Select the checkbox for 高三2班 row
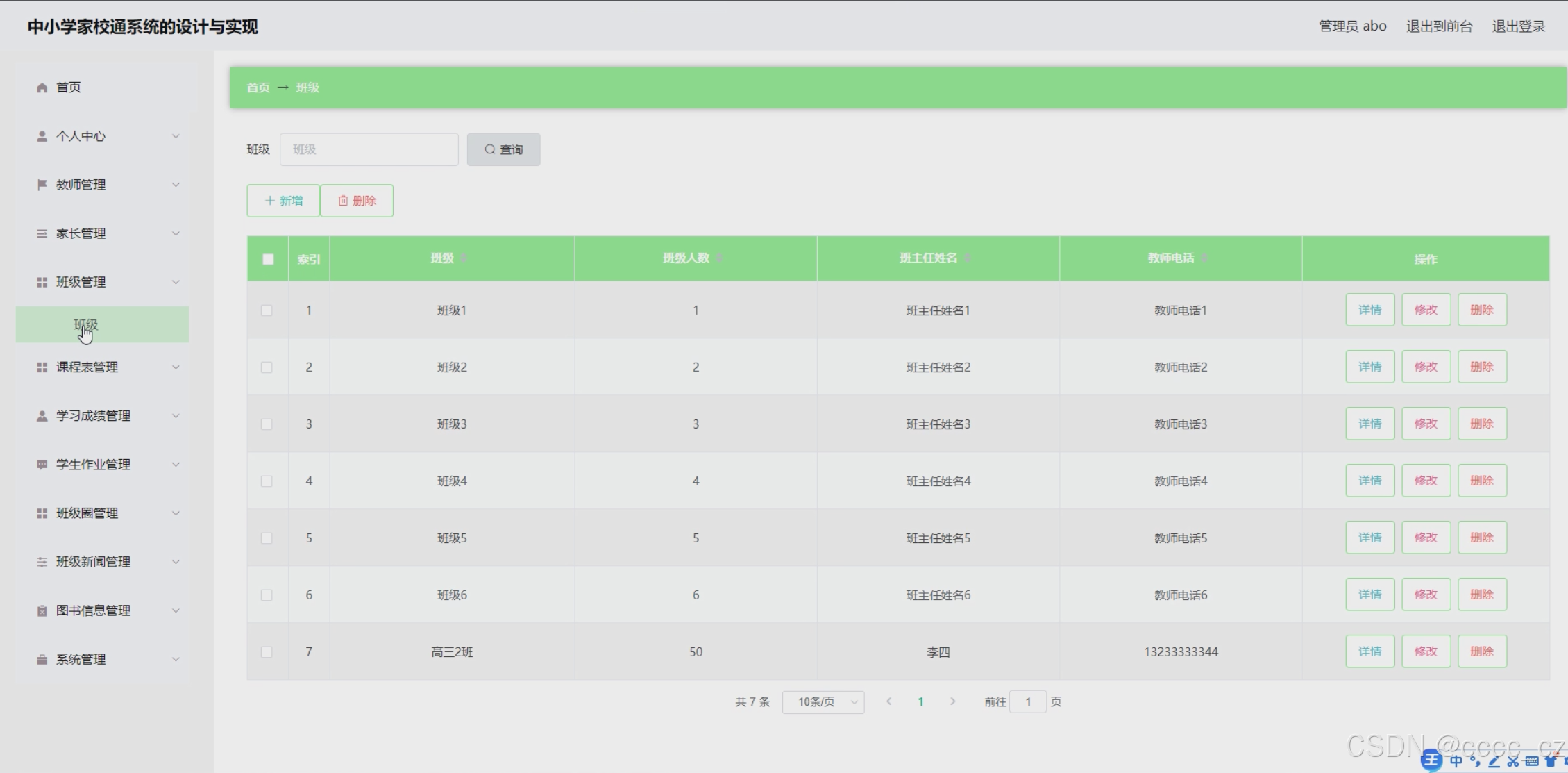Image resolution: width=1568 pixels, height=773 pixels. [x=267, y=652]
